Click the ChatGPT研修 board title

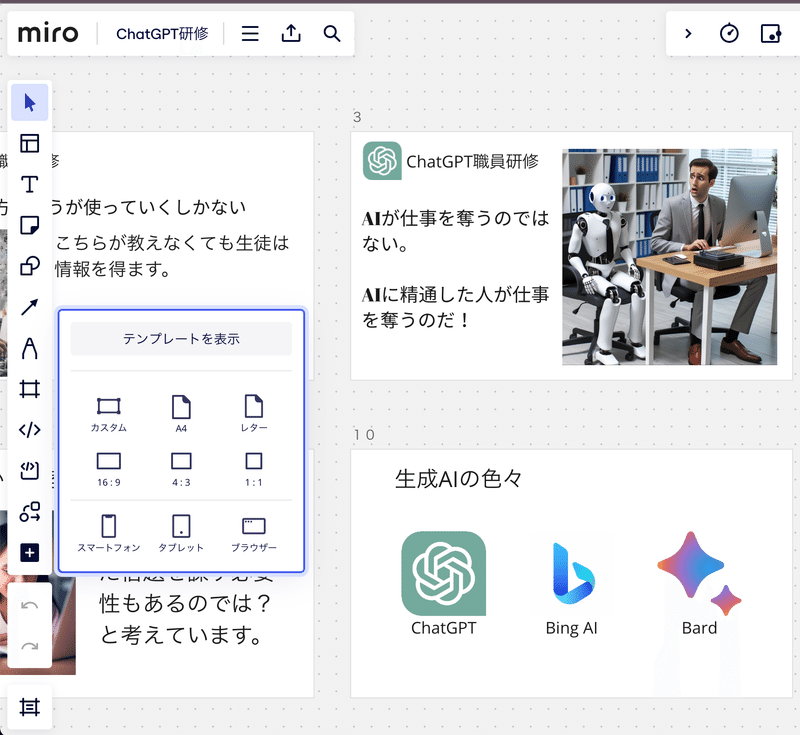point(162,34)
